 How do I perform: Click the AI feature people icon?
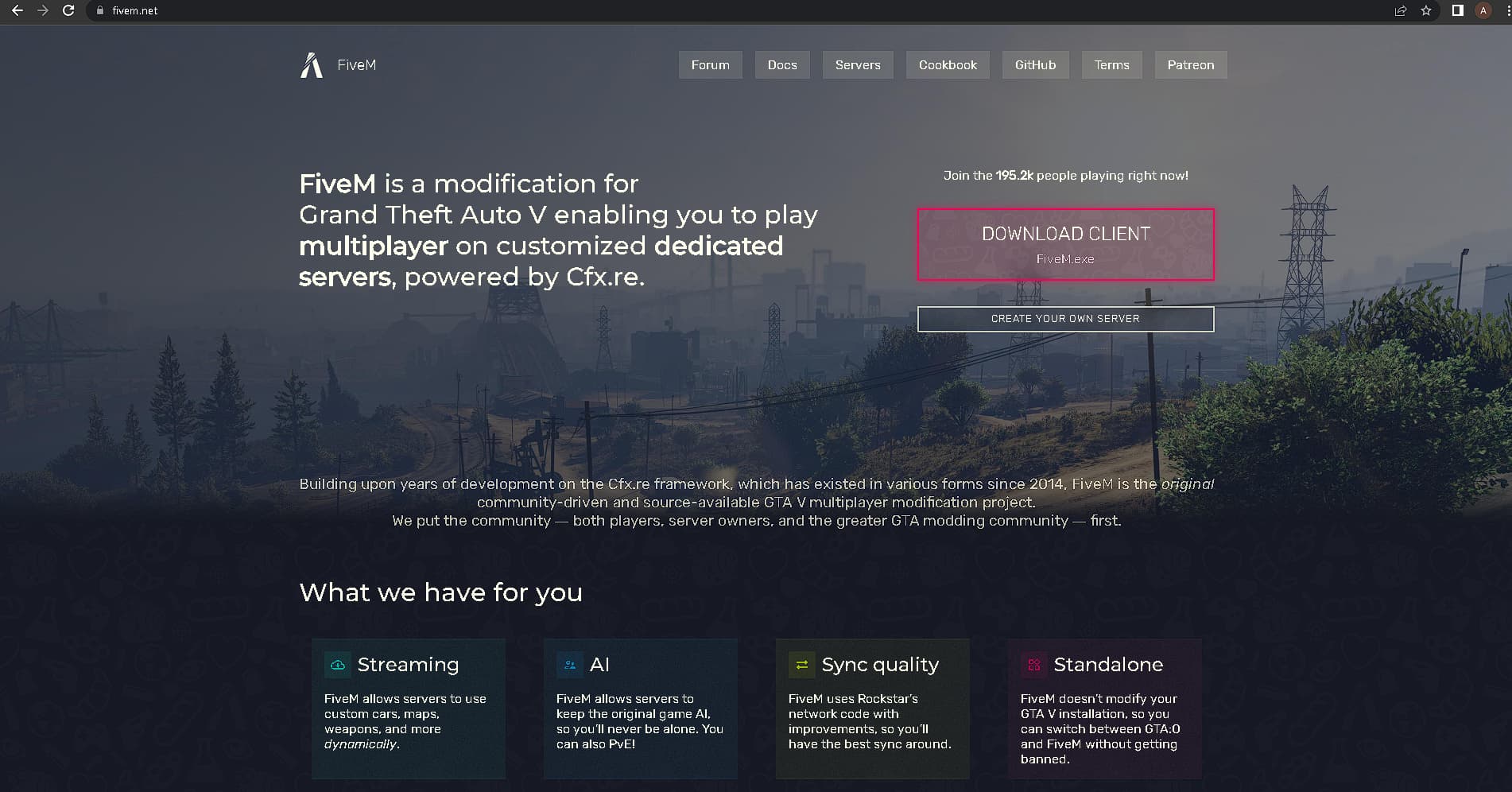coord(569,665)
